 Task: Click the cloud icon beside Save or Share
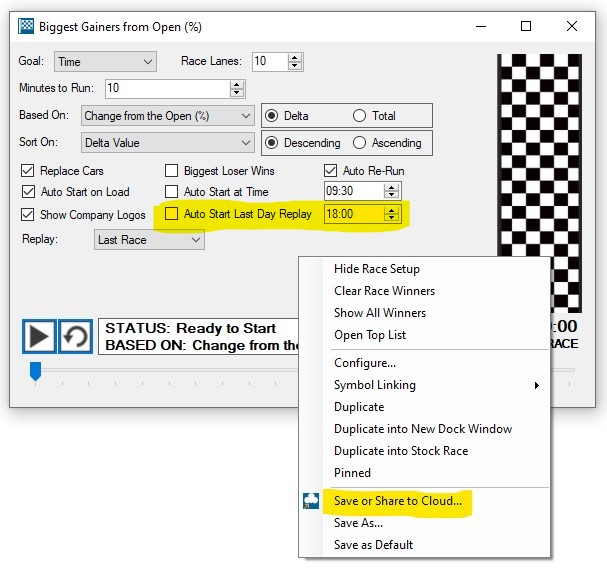[311, 501]
